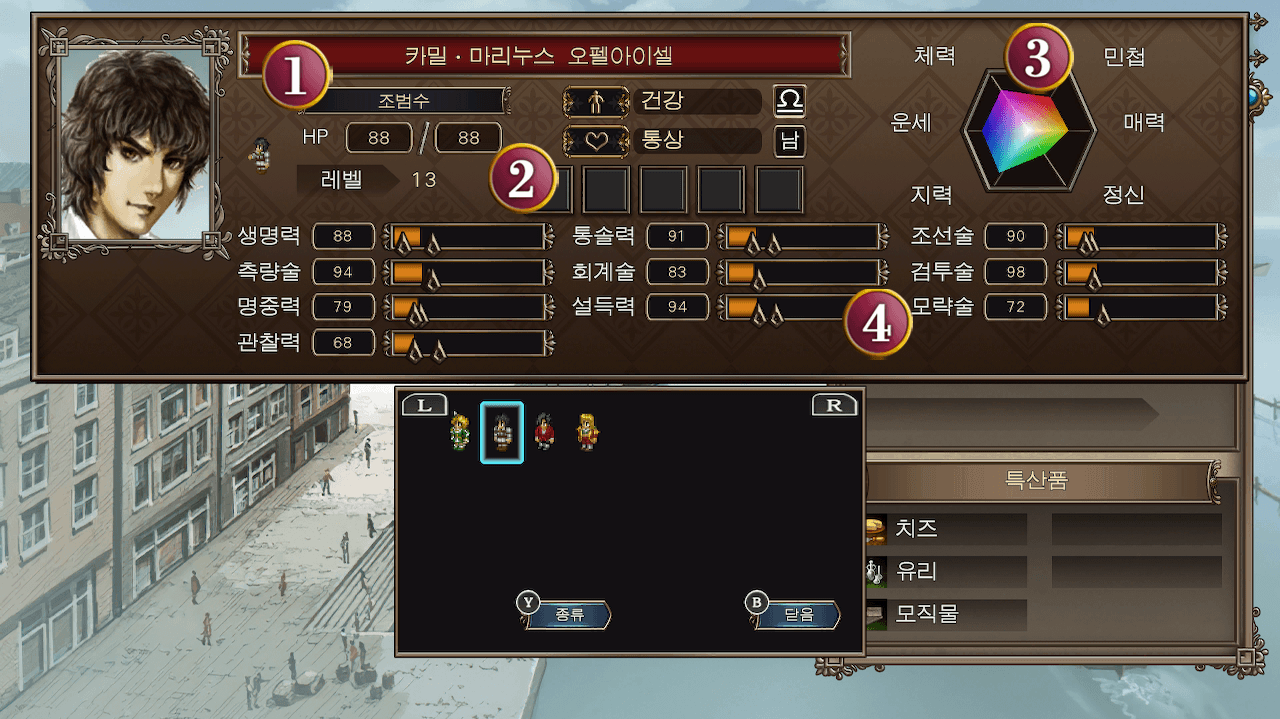Click the 검투술 skill gauge bar
This screenshot has height=719, width=1280.
click(1142, 273)
